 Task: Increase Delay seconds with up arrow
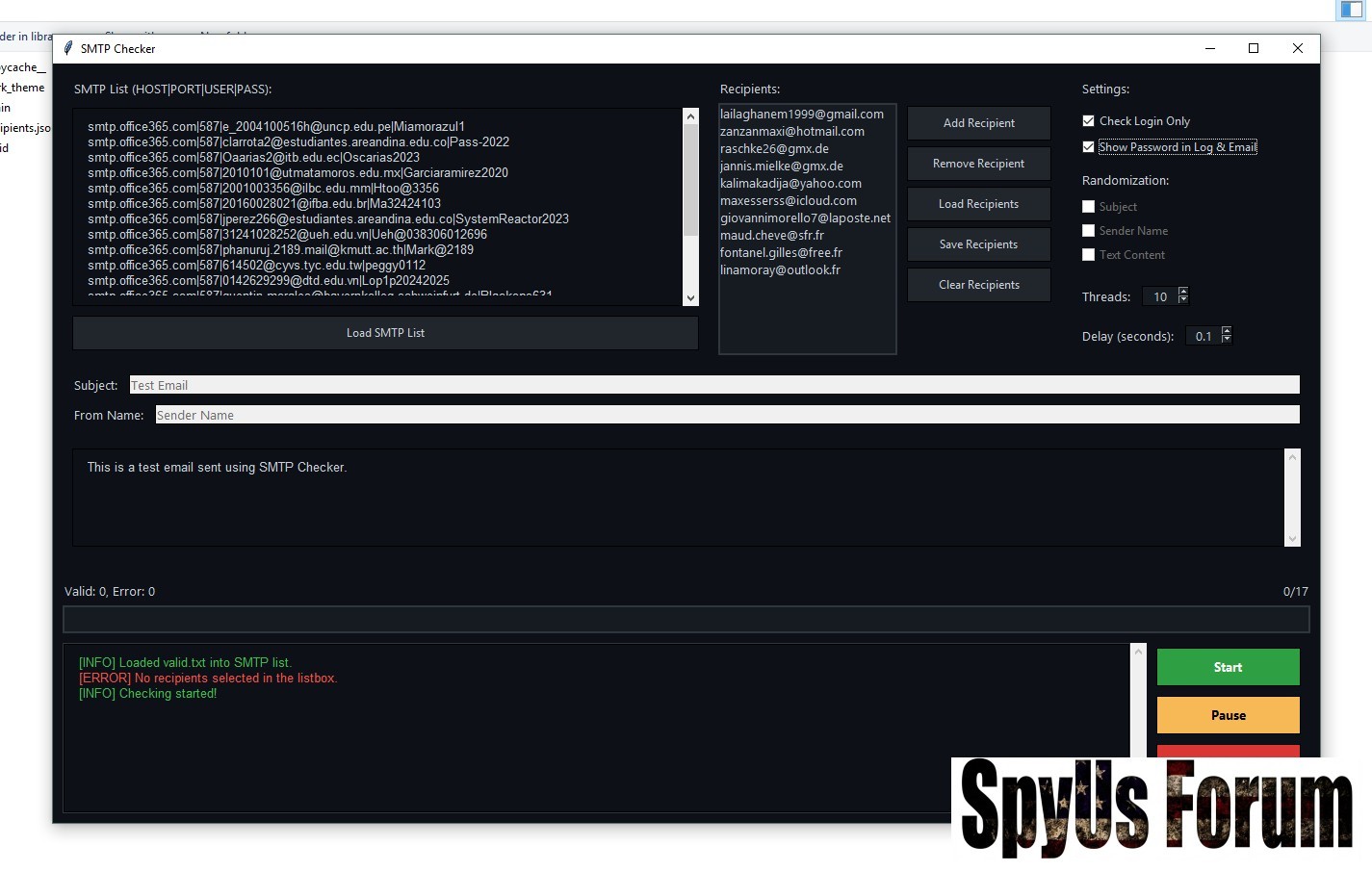(x=1226, y=331)
